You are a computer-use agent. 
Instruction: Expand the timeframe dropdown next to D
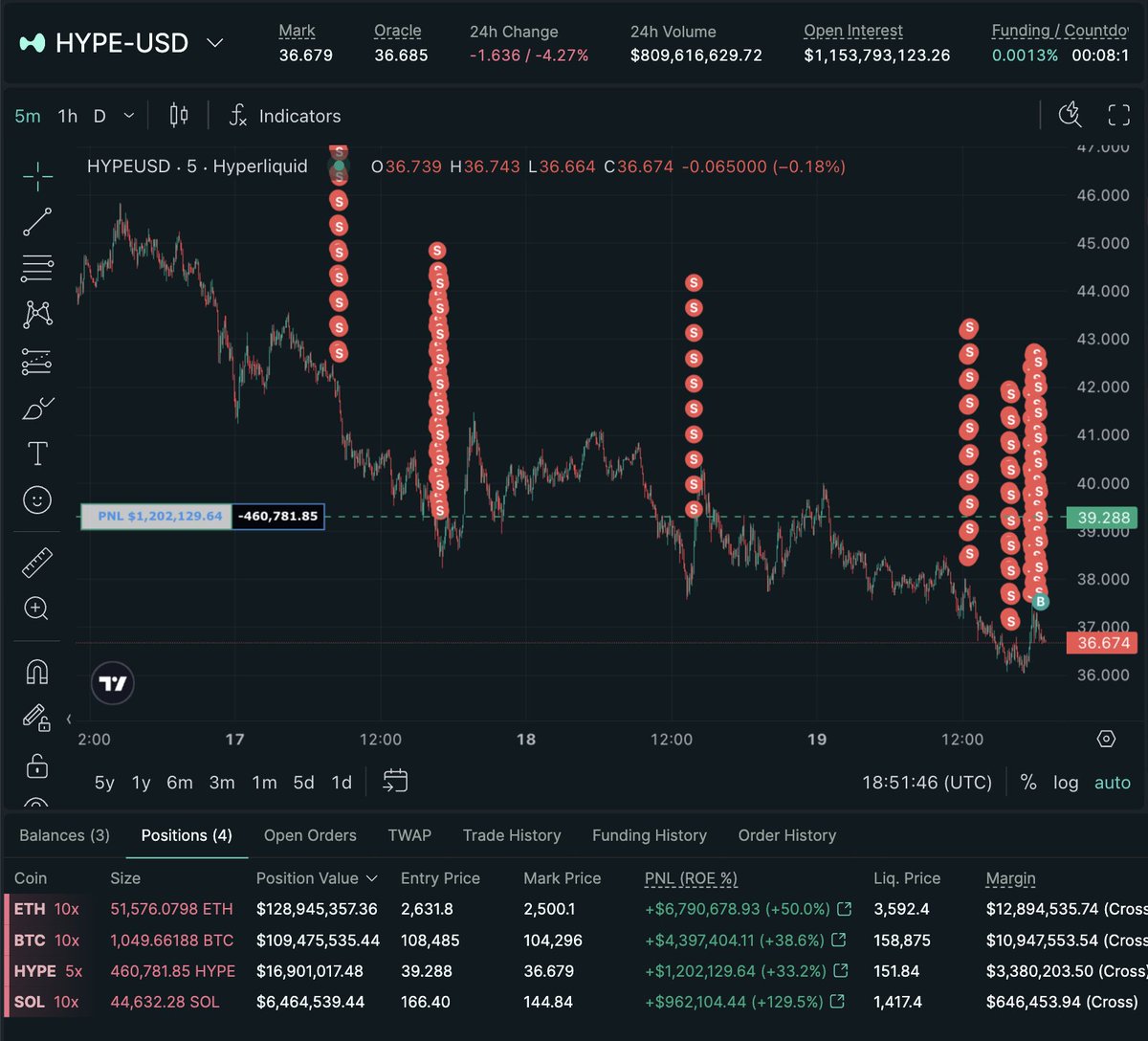point(129,116)
